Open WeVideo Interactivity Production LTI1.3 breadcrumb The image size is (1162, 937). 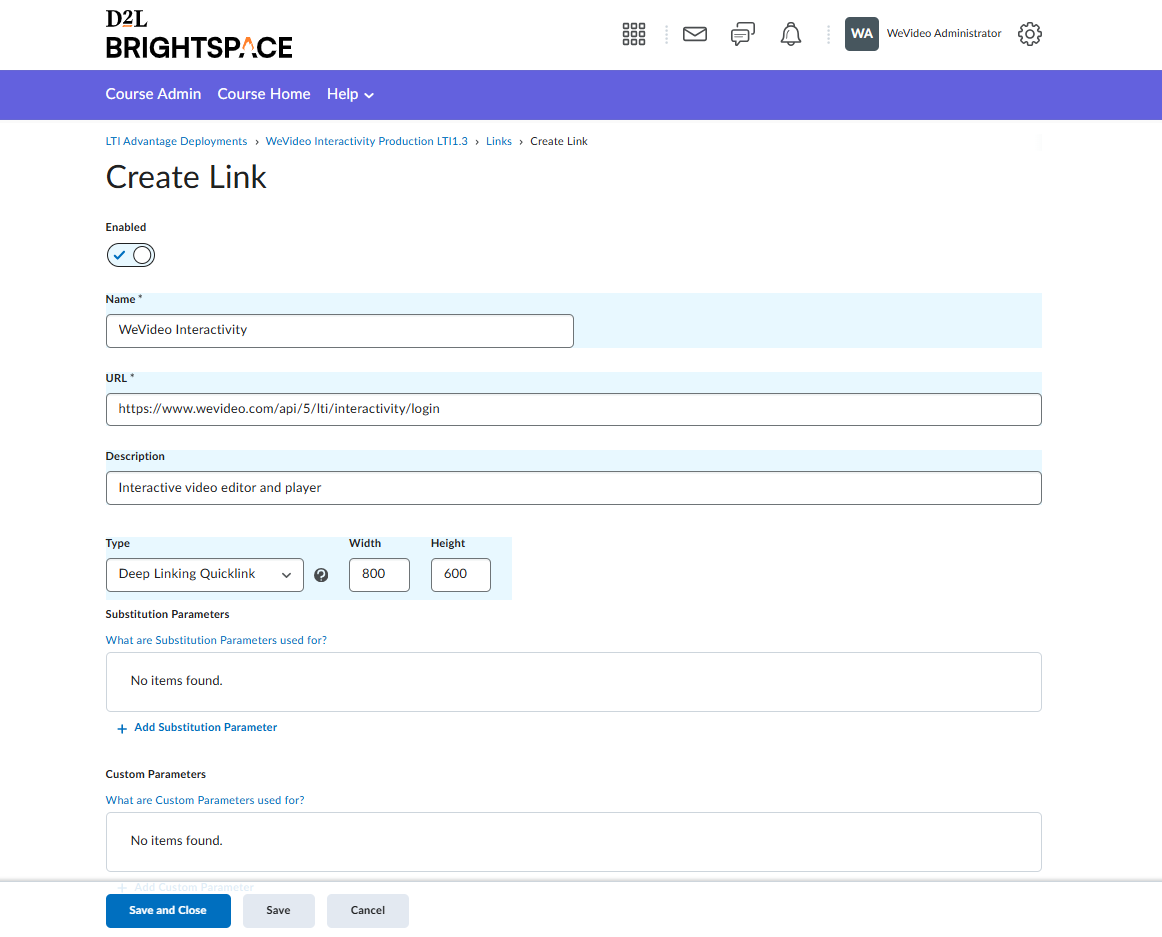[x=367, y=142]
